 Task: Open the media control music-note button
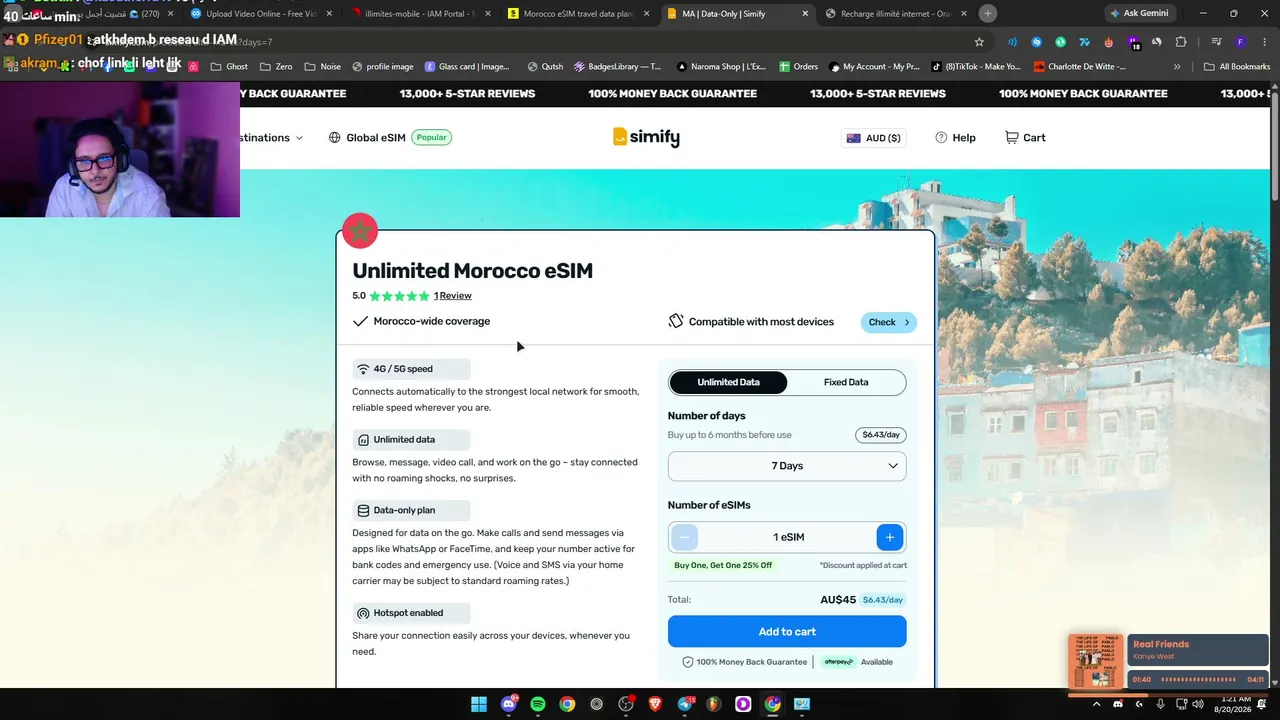(x=1216, y=42)
